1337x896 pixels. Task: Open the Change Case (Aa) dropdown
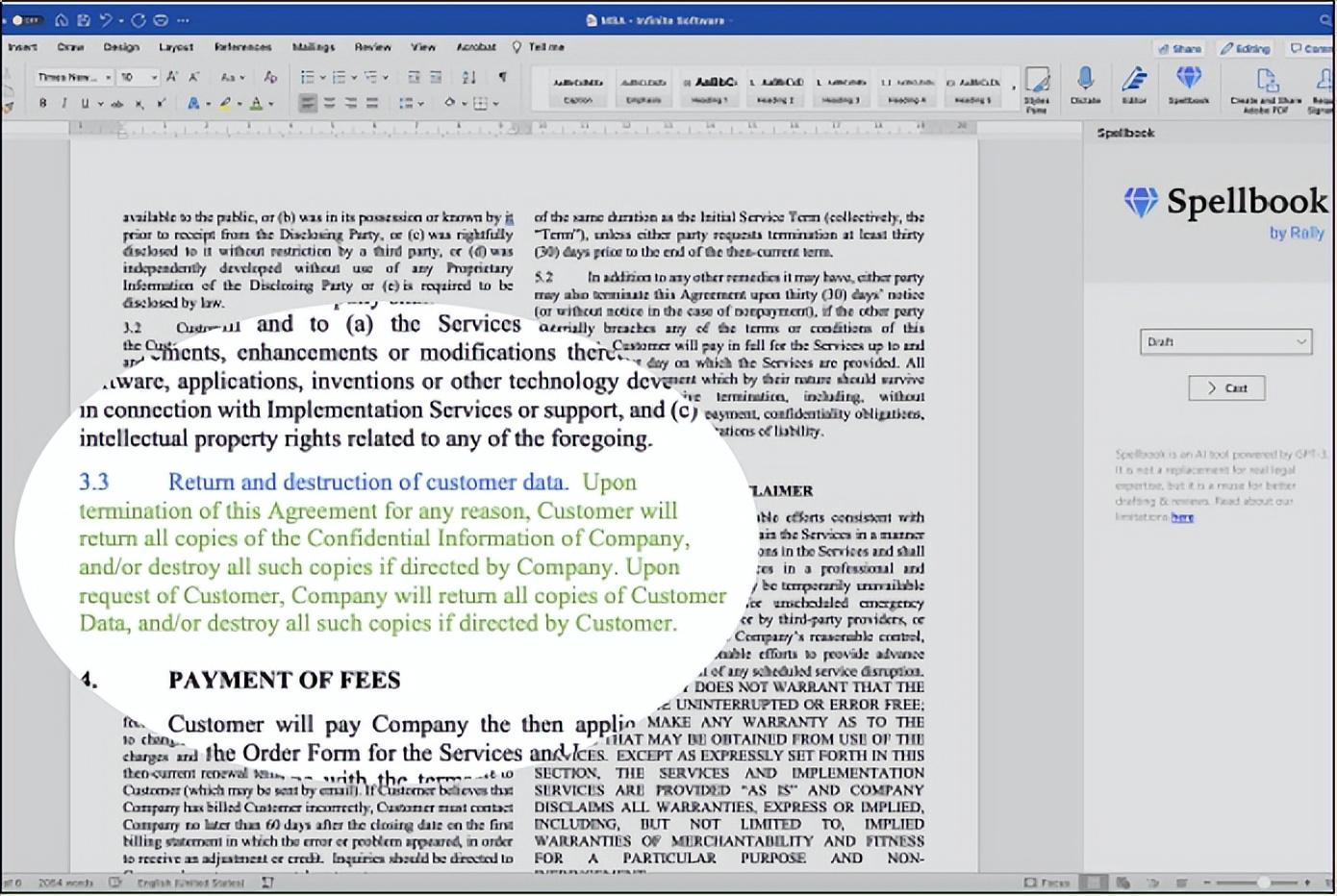click(x=233, y=77)
